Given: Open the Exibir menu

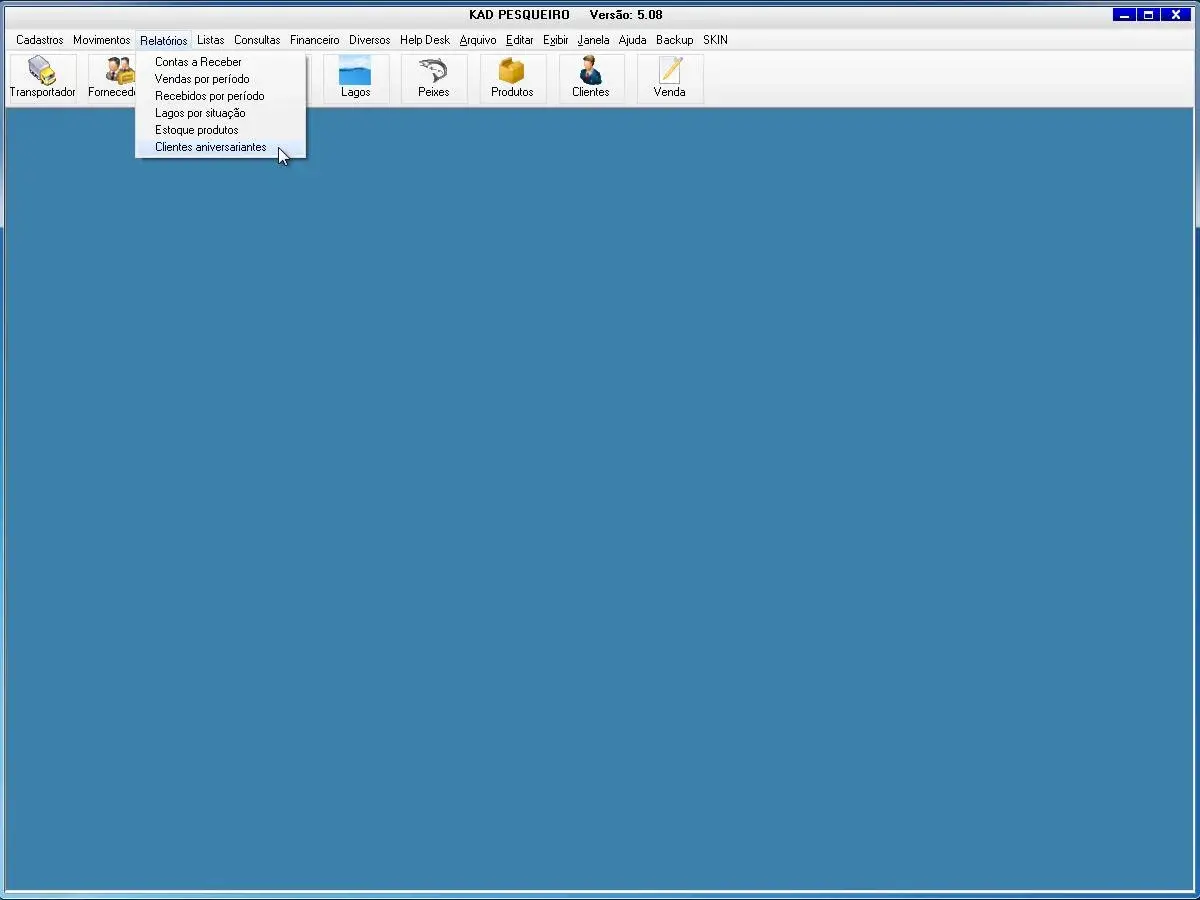Looking at the screenshot, I should coord(556,40).
